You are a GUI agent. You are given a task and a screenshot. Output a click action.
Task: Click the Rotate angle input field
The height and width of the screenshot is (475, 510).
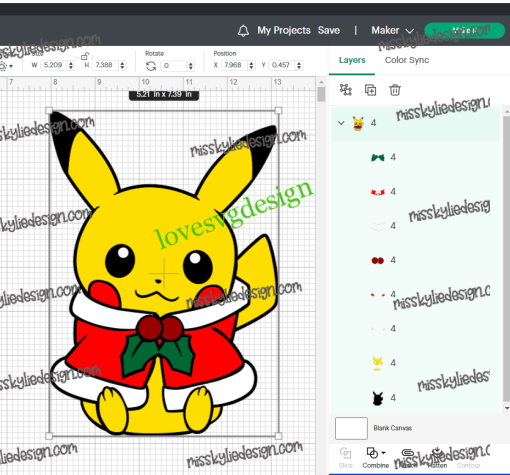tap(174, 66)
